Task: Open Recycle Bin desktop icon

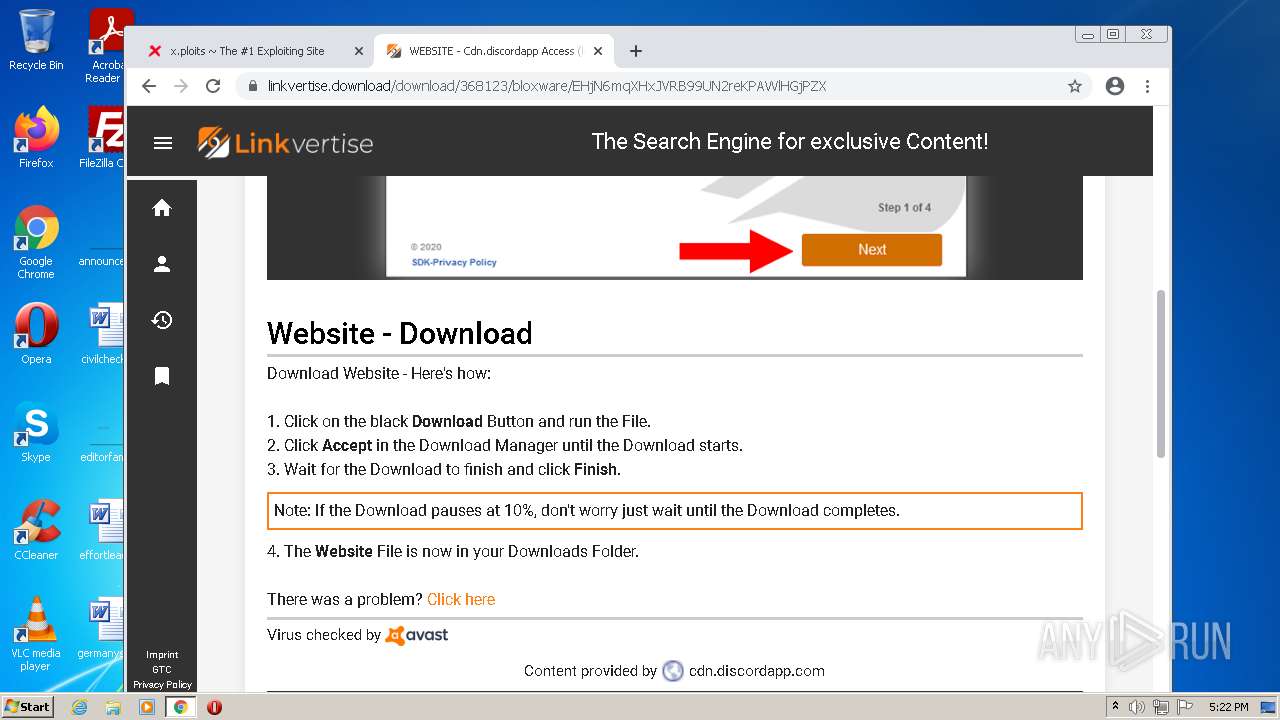Action: (36, 40)
